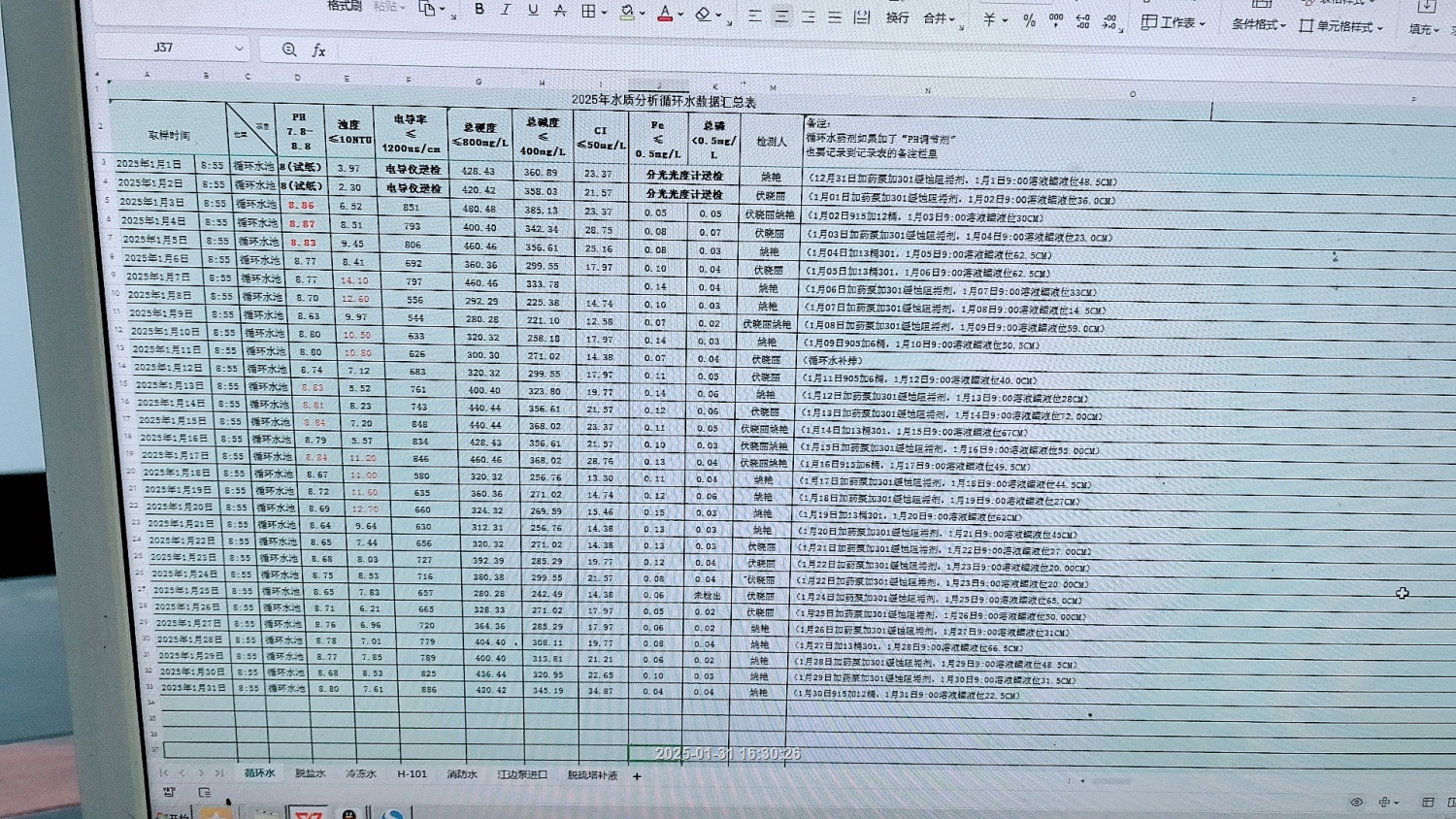
Task: Click the percent style icon
Action: point(1029,20)
